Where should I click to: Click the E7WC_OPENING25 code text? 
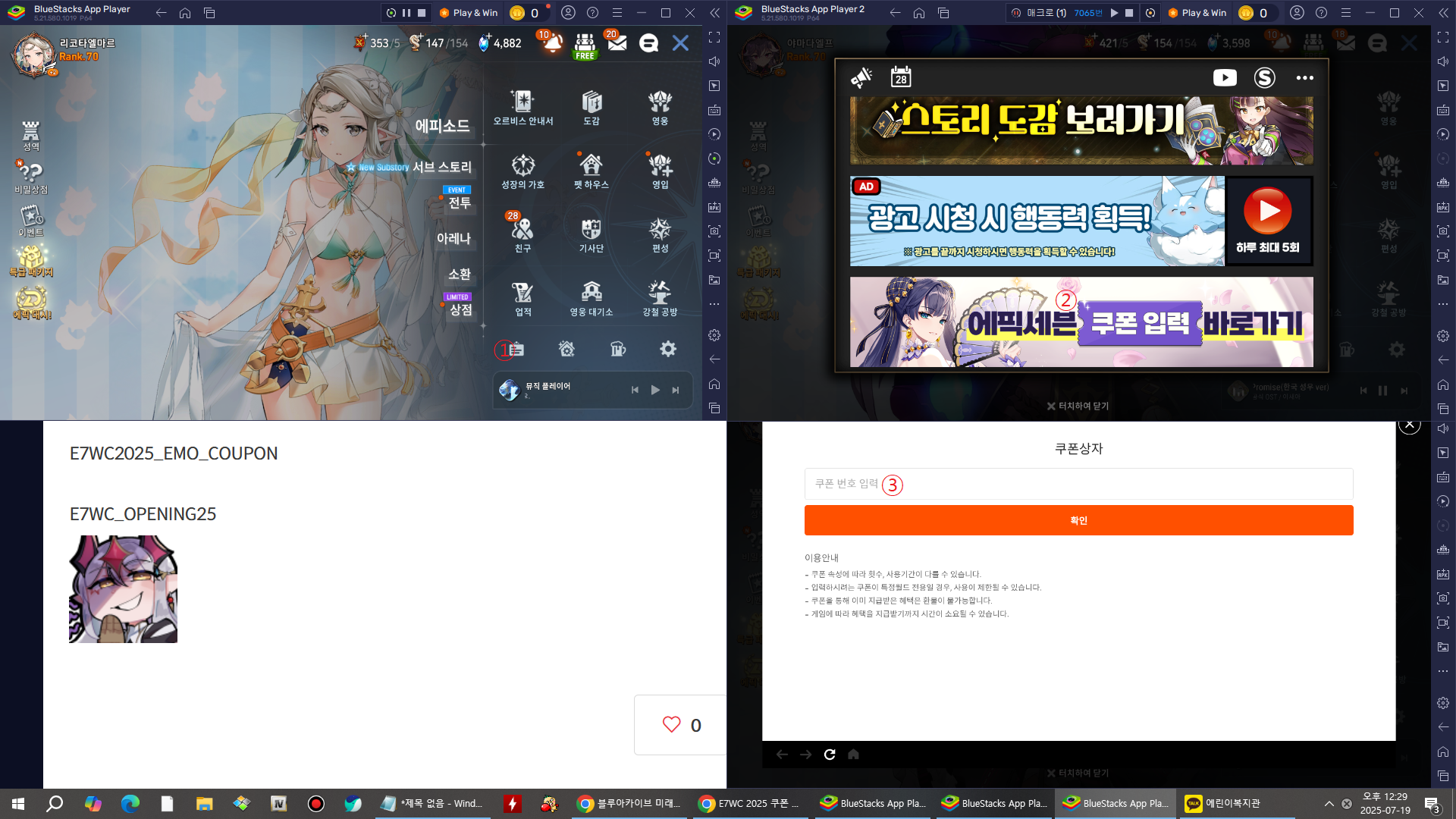tap(143, 514)
